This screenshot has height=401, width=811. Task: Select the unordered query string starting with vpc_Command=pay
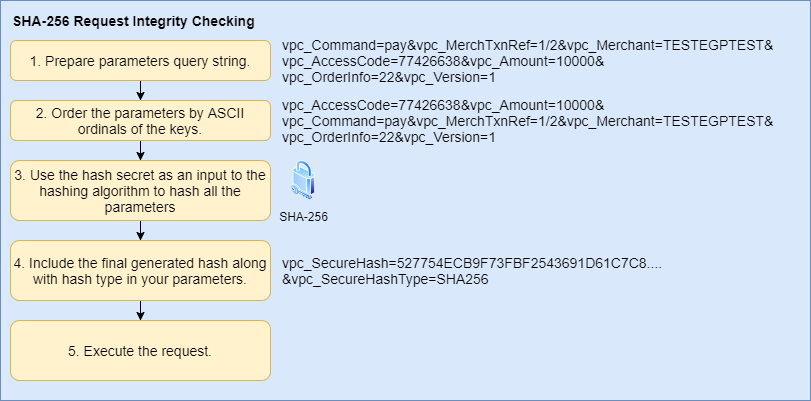click(527, 61)
